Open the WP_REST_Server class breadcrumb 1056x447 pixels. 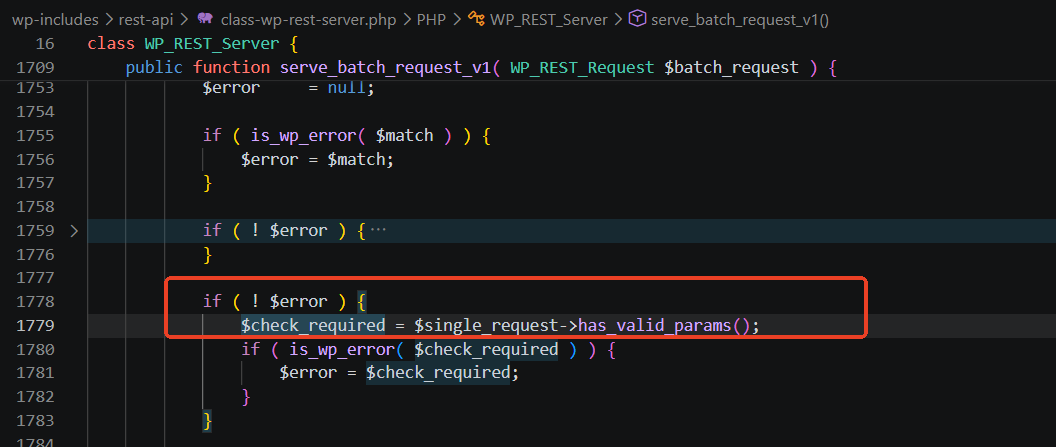coord(550,19)
